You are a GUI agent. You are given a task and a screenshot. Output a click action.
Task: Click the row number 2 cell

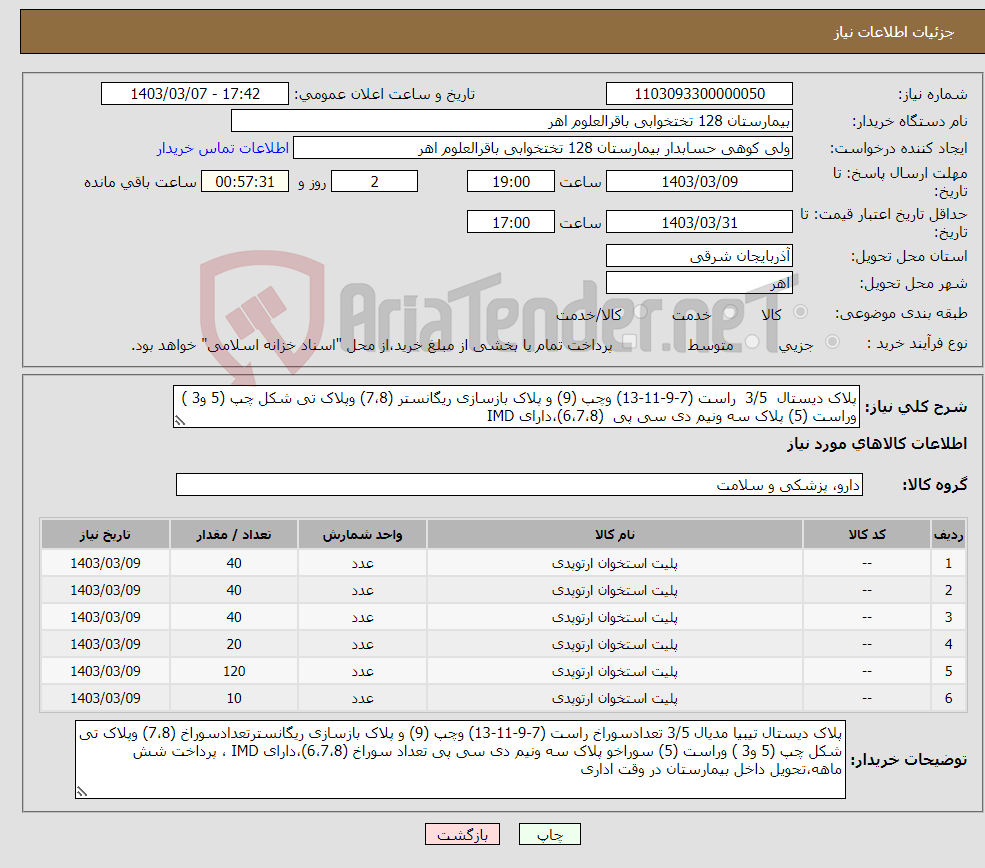949,590
